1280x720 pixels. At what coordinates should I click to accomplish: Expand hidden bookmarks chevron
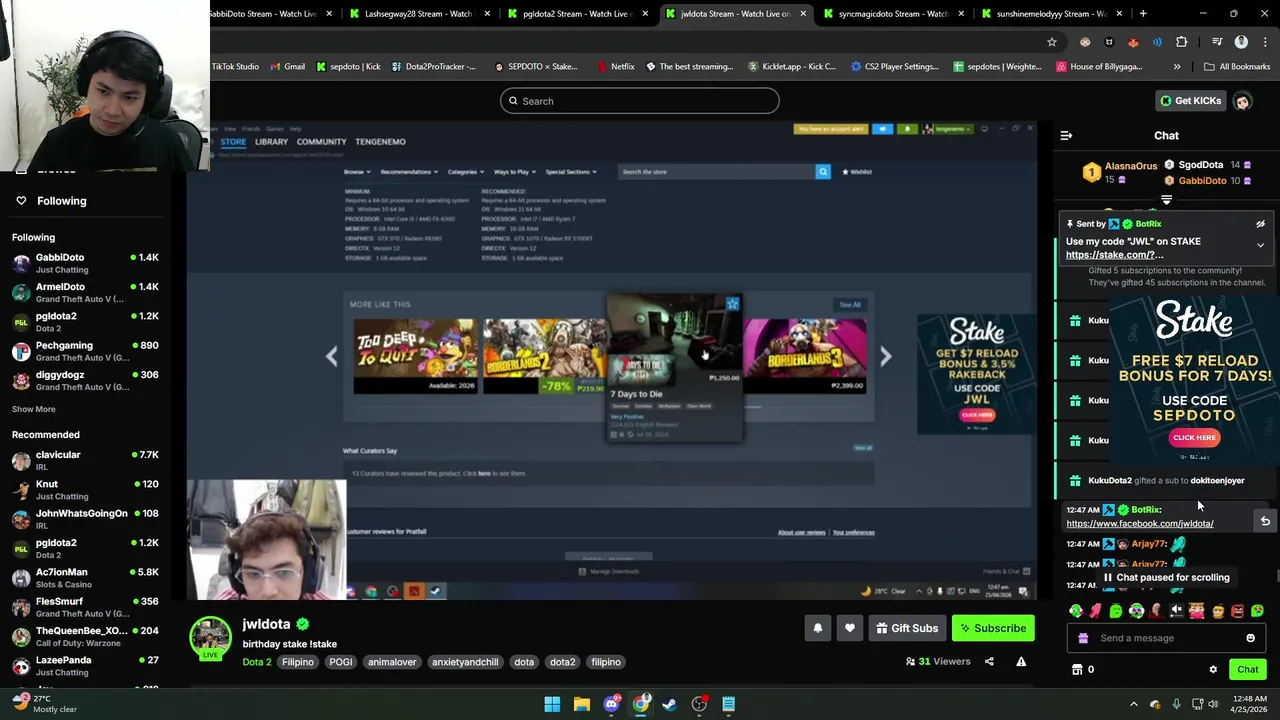(x=1176, y=67)
